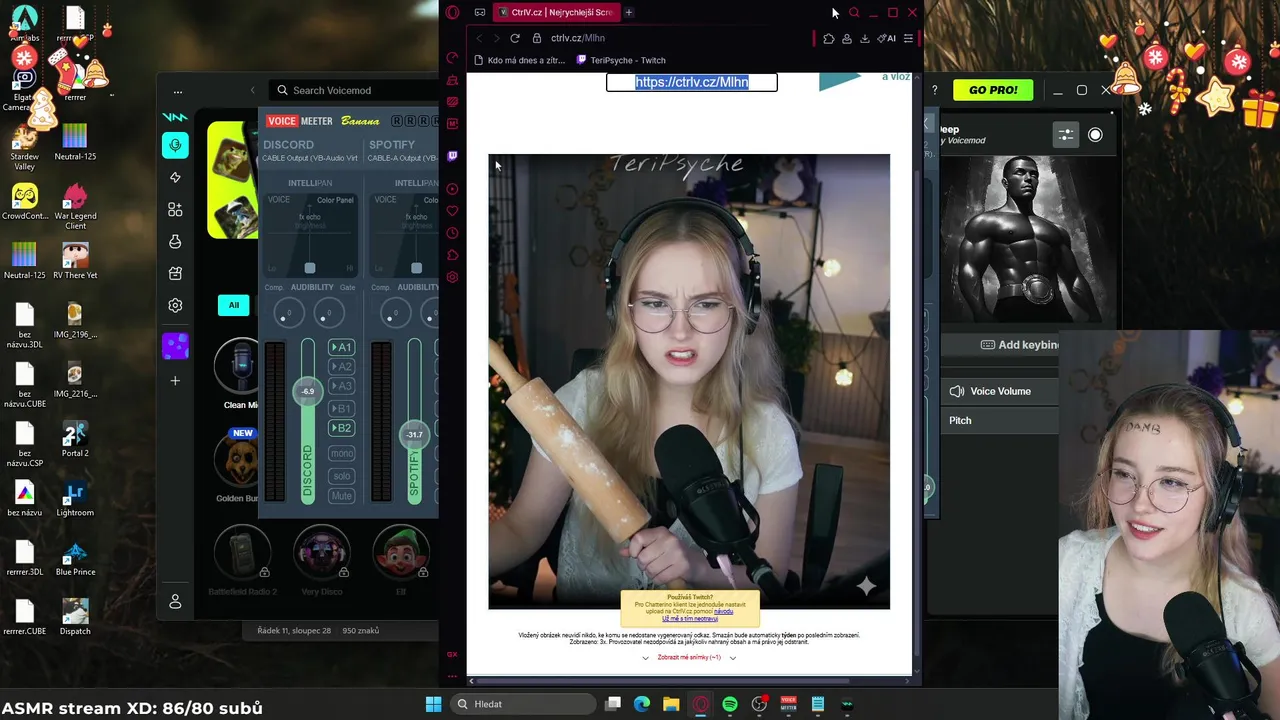Open Opera downloads icon
Viewport: 1280px width, 720px height.
[865, 39]
